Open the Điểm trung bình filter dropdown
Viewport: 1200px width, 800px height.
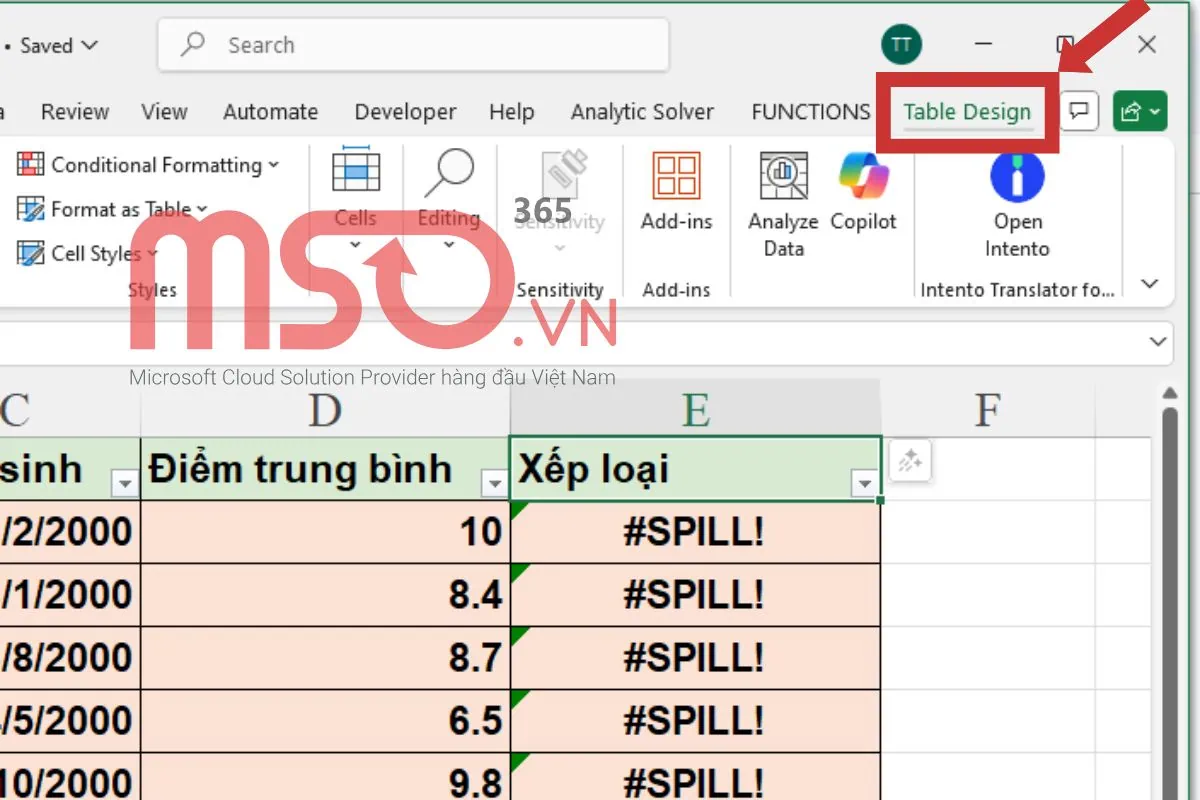494,483
